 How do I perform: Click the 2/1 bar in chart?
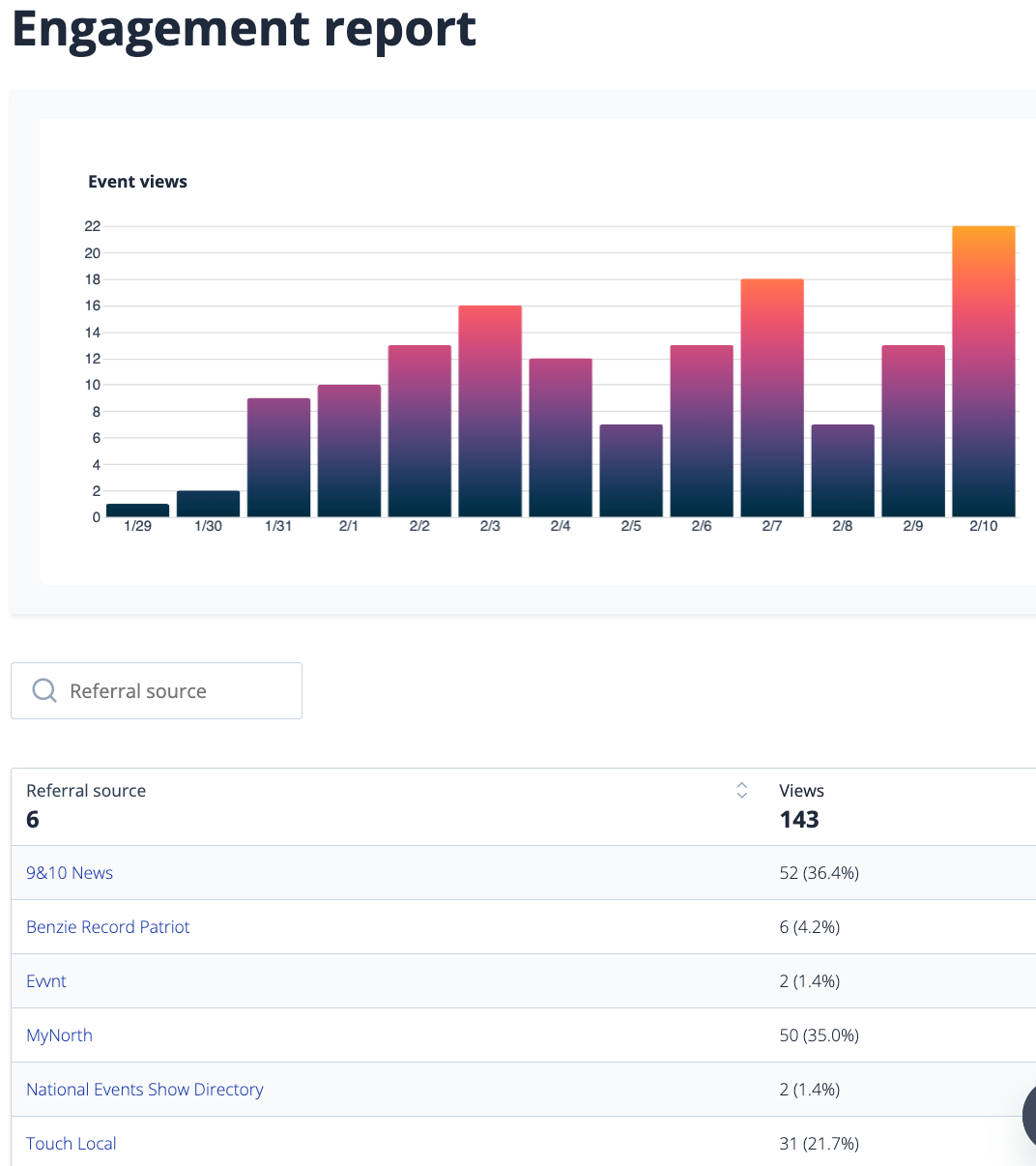tap(349, 451)
